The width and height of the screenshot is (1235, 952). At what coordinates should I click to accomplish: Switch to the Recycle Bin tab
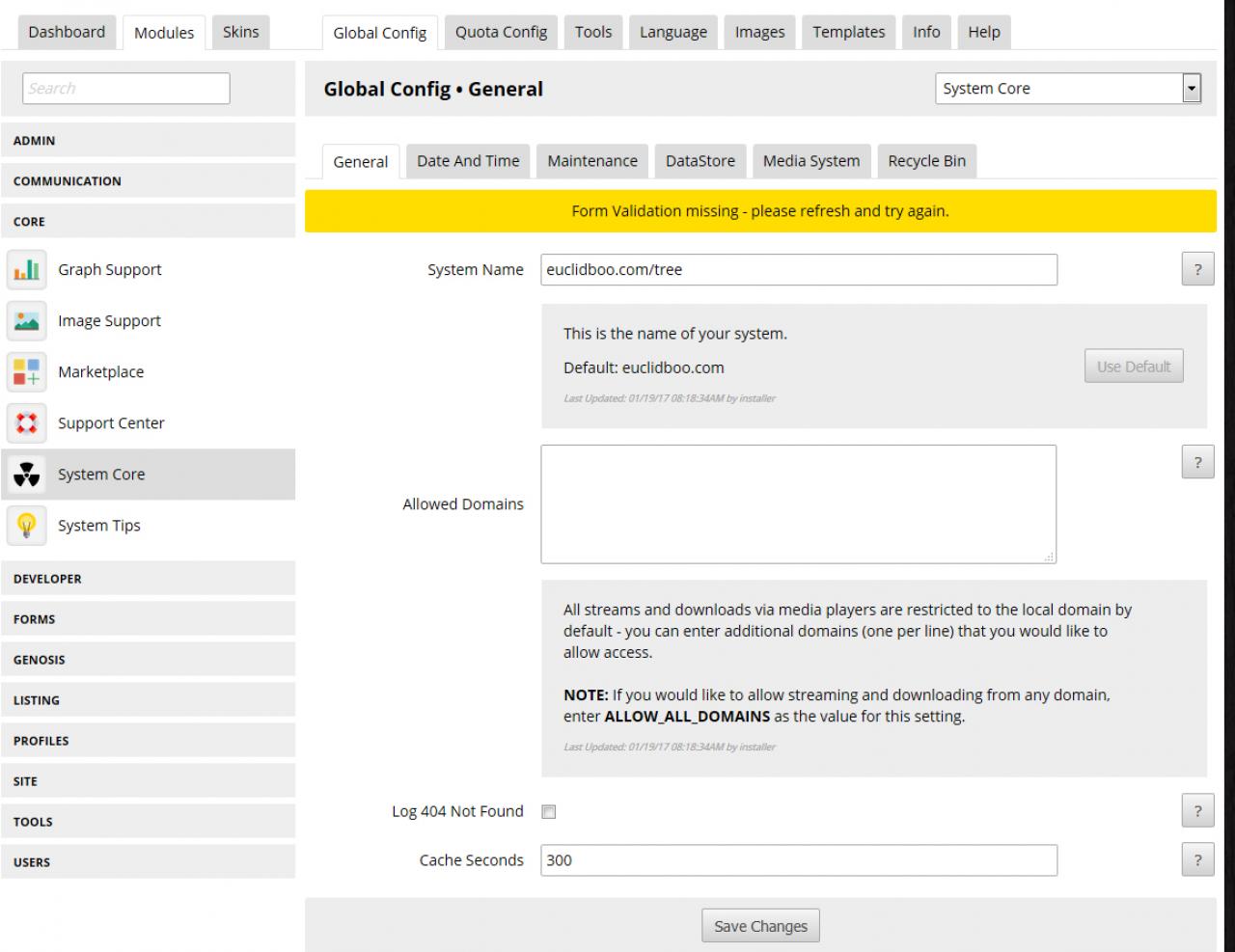click(x=926, y=161)
